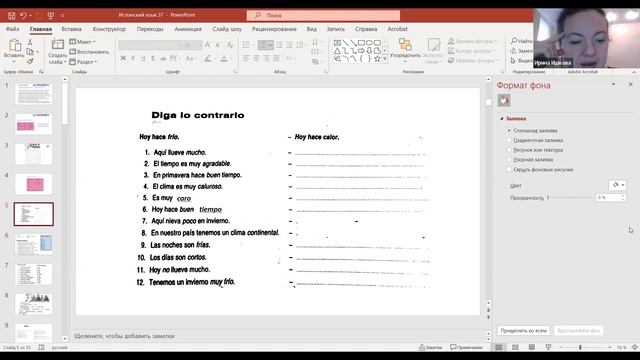Click the Italic К icon
This screenshot has width=640, height=360.
133,59
